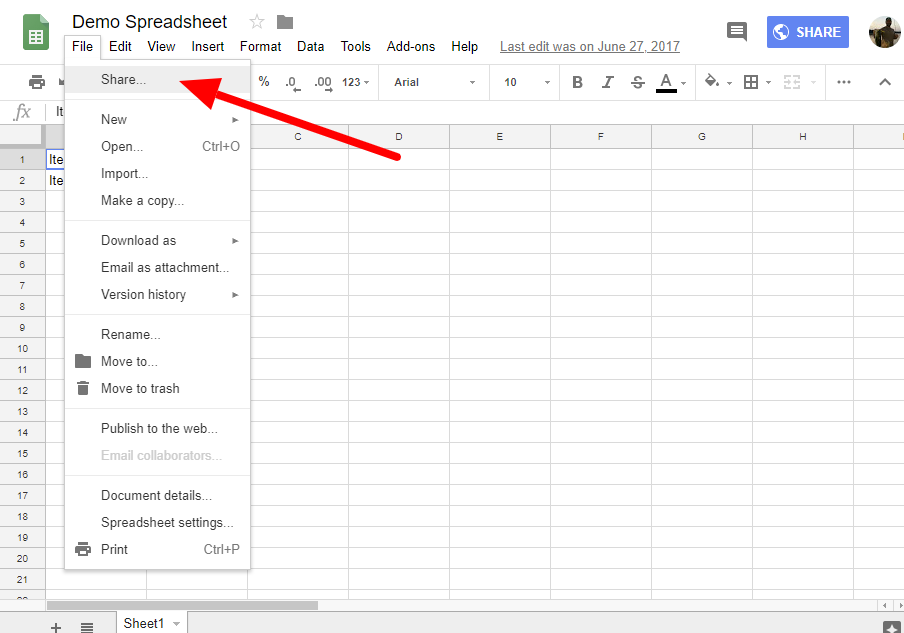Open the fill color paint bucket

712,82
